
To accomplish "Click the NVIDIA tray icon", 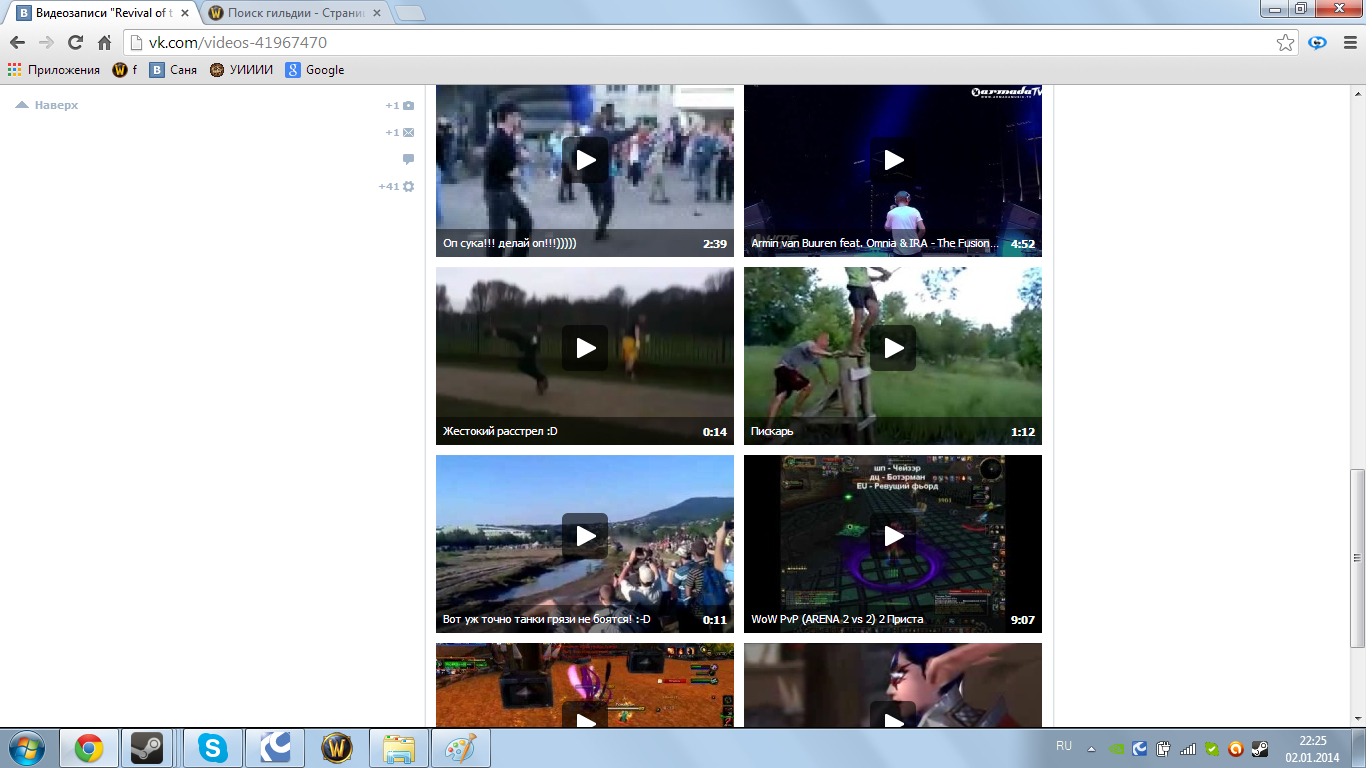I will coord(1116,748).
